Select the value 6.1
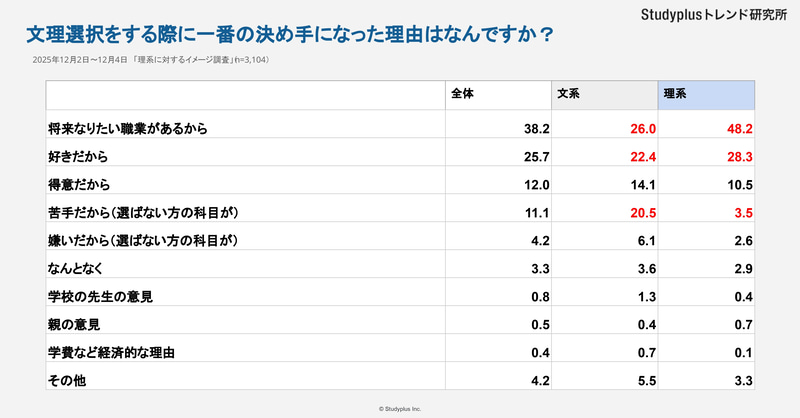 646,241
